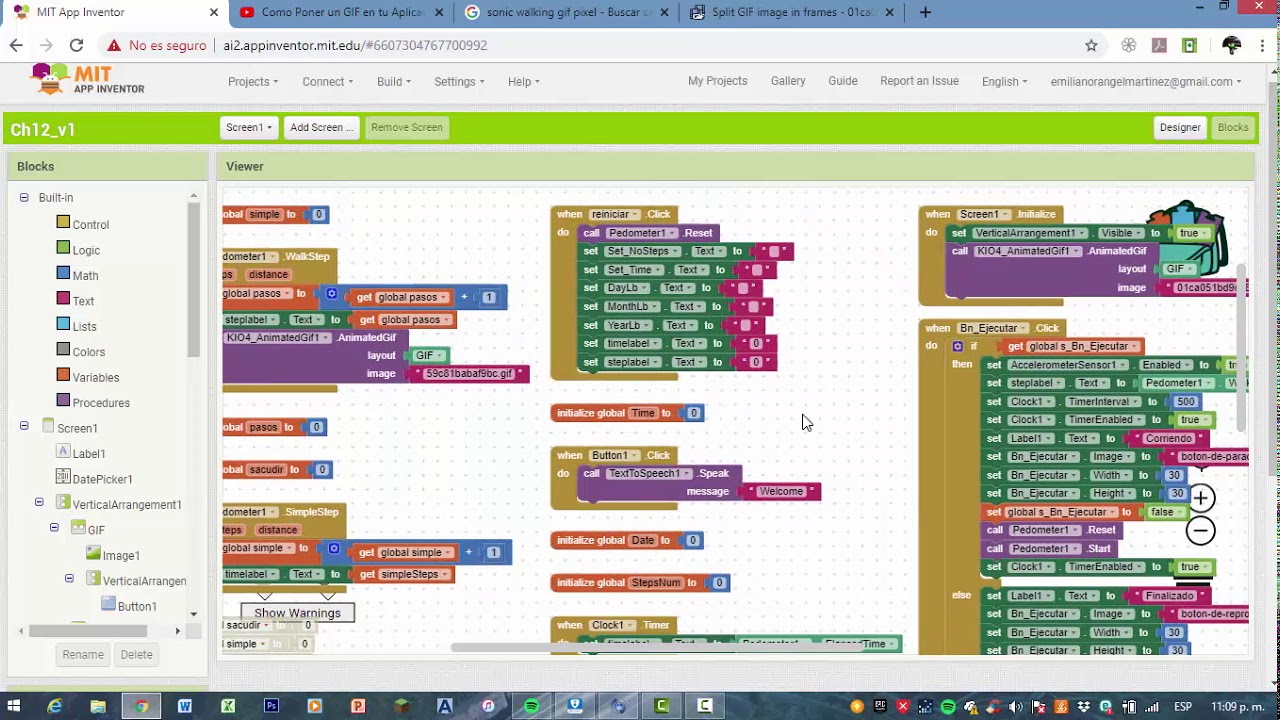
Task: Open Word from the taskbar
Action: [184, 706]
